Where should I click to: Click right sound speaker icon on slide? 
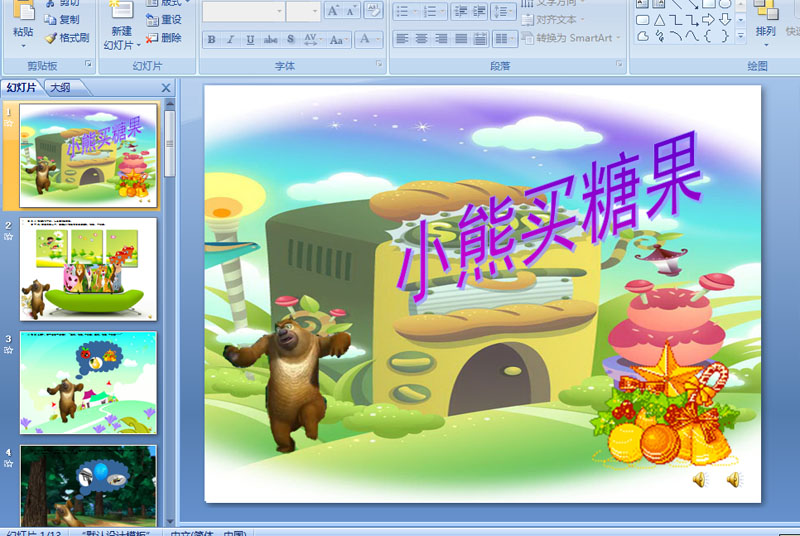click(734, 479)
